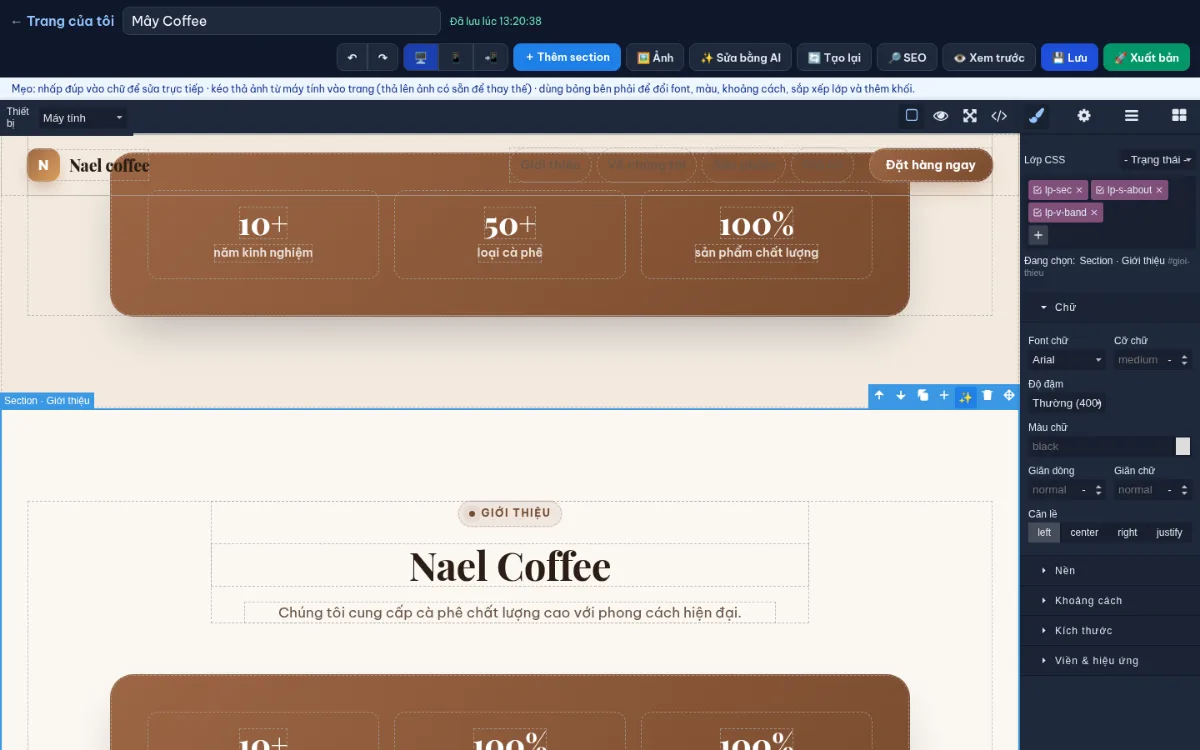Select center text alignment
The width and height of the screenshot is (1200, 750).
1084,532
